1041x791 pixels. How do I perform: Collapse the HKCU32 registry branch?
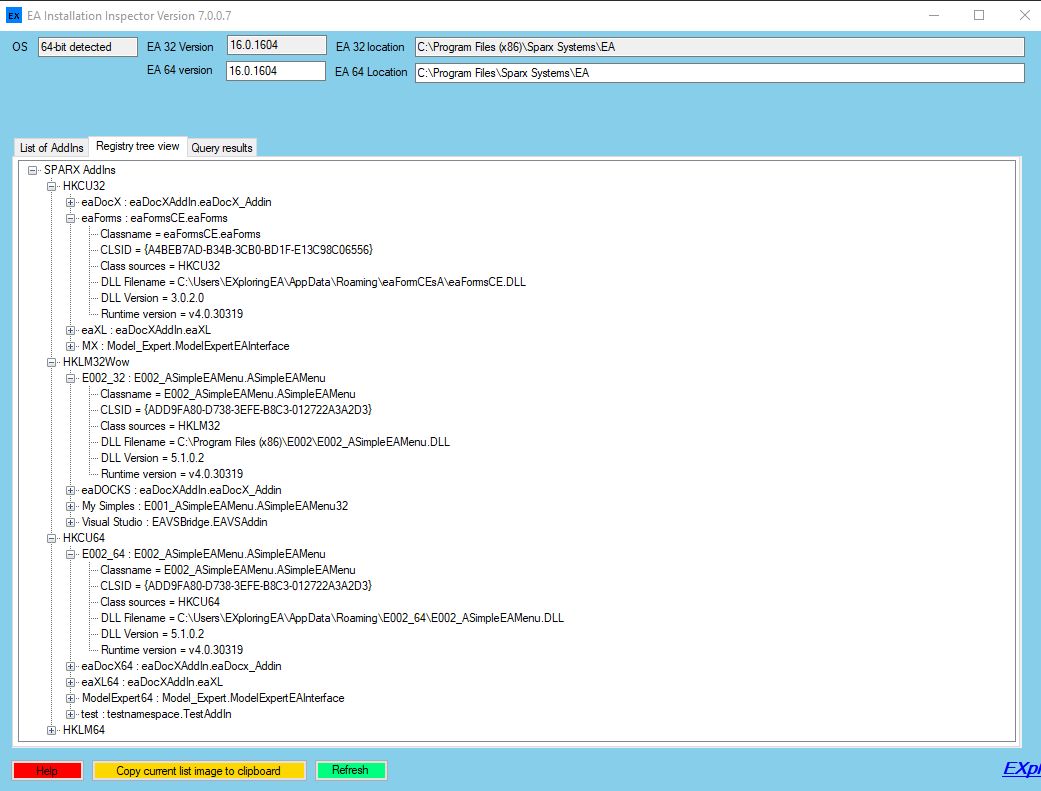pos(52,186)
